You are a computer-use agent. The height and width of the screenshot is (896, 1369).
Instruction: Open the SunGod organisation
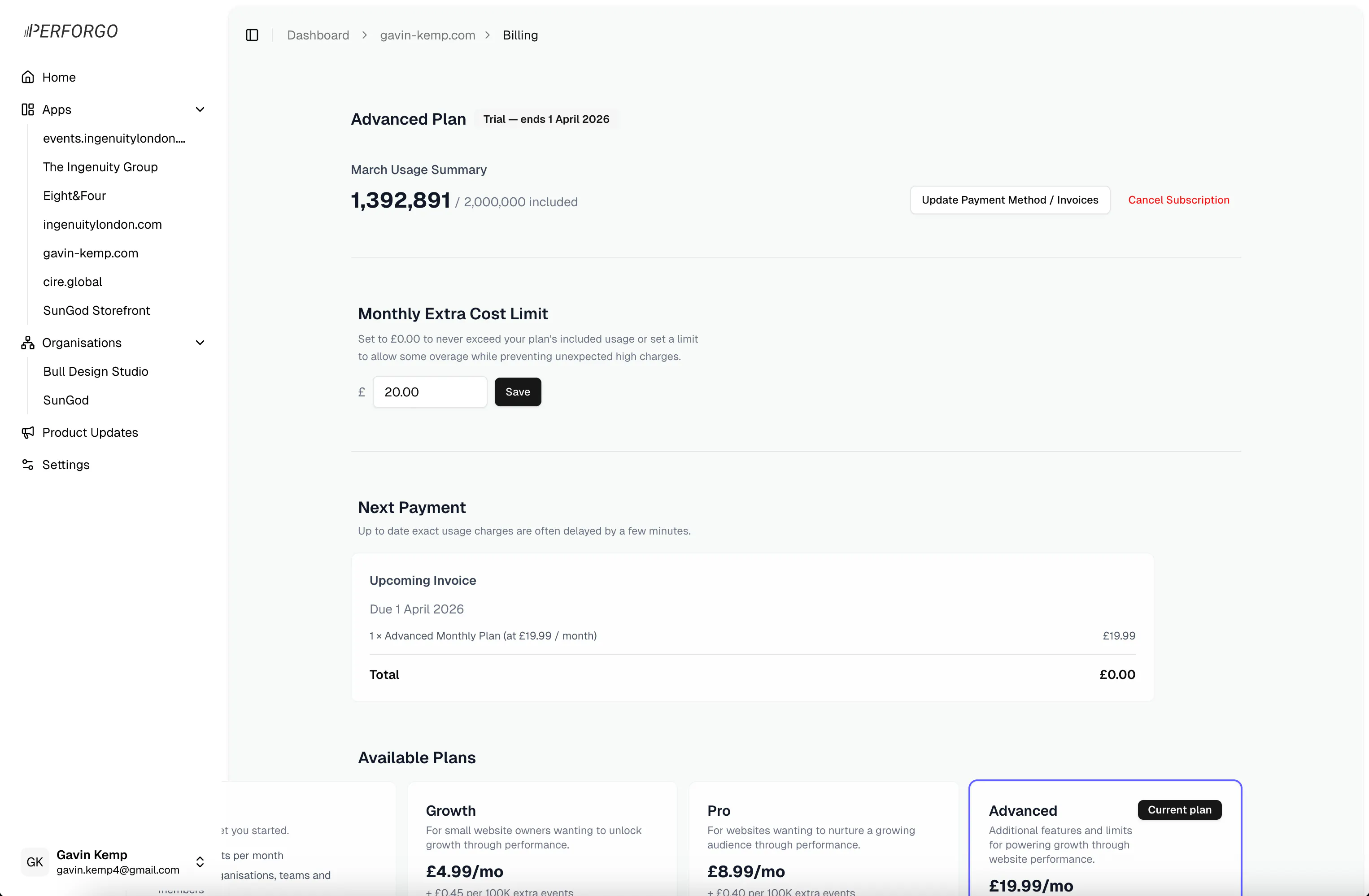65,400
